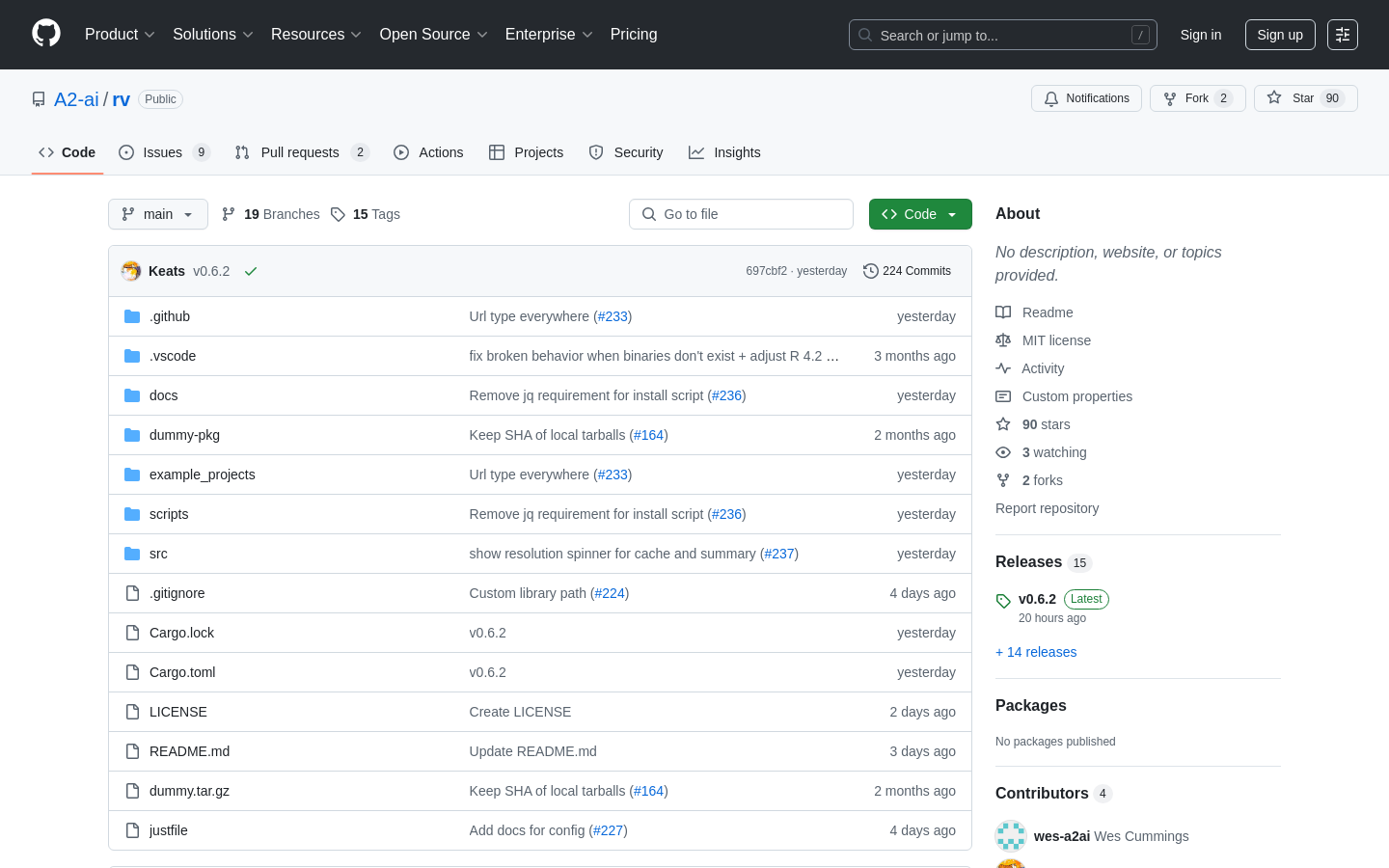Screen dimensions: 1389x868
Task: Open the A2-ai organization link
Action: [76, 99]
